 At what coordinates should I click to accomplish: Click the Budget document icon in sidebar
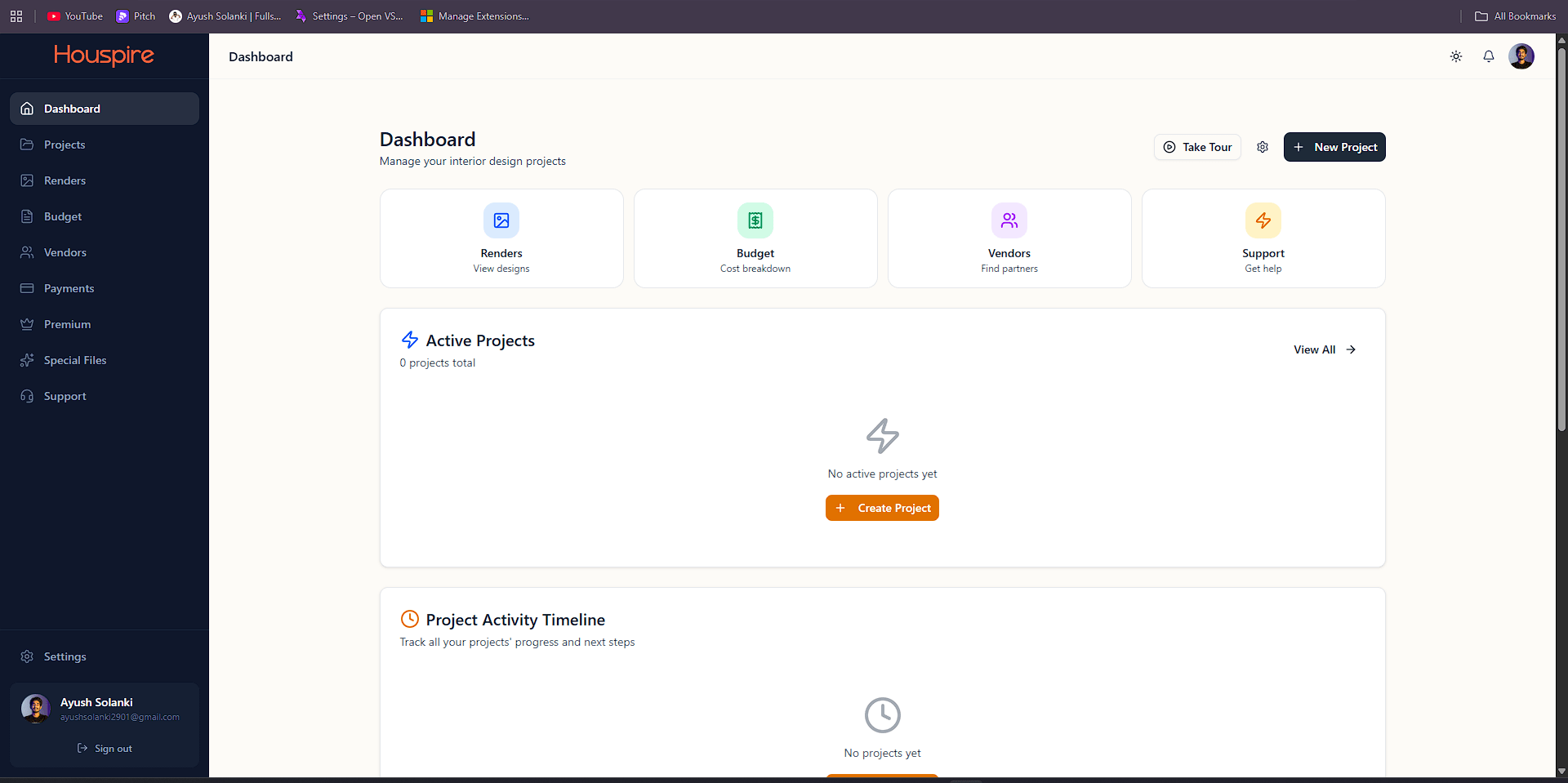point(27,216)
